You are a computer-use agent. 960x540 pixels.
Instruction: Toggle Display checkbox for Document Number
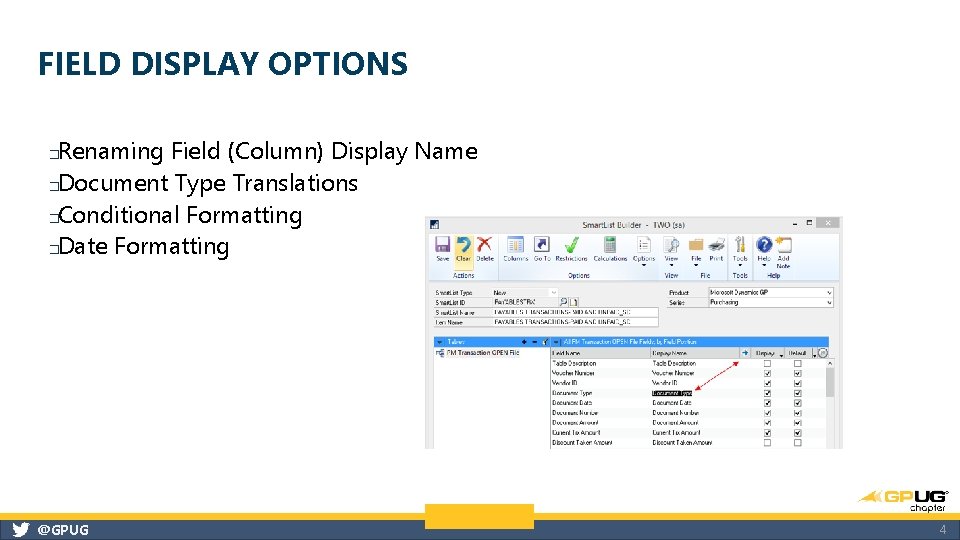coord(767,413)
